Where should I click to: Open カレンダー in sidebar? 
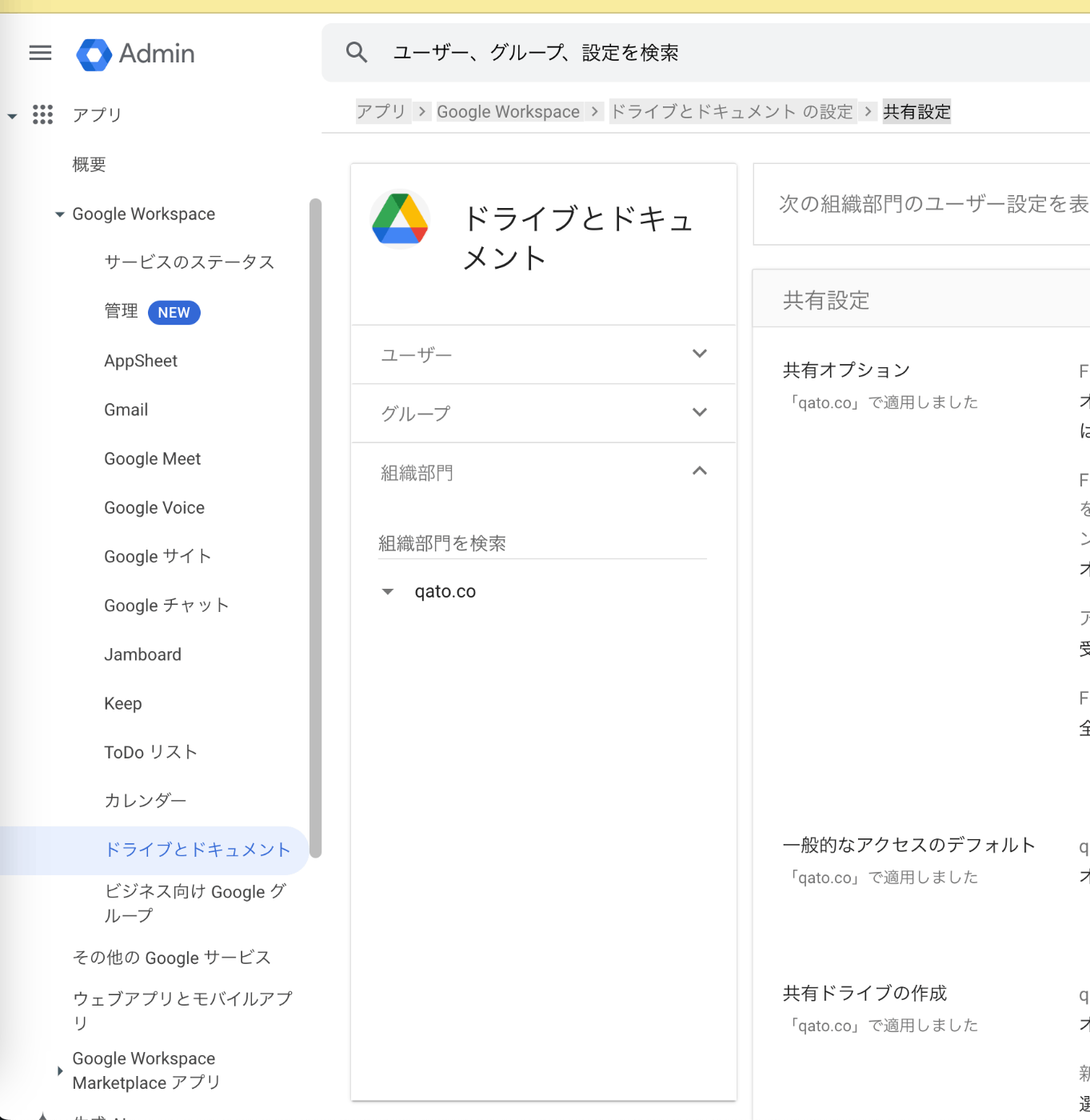coord(145,801)
